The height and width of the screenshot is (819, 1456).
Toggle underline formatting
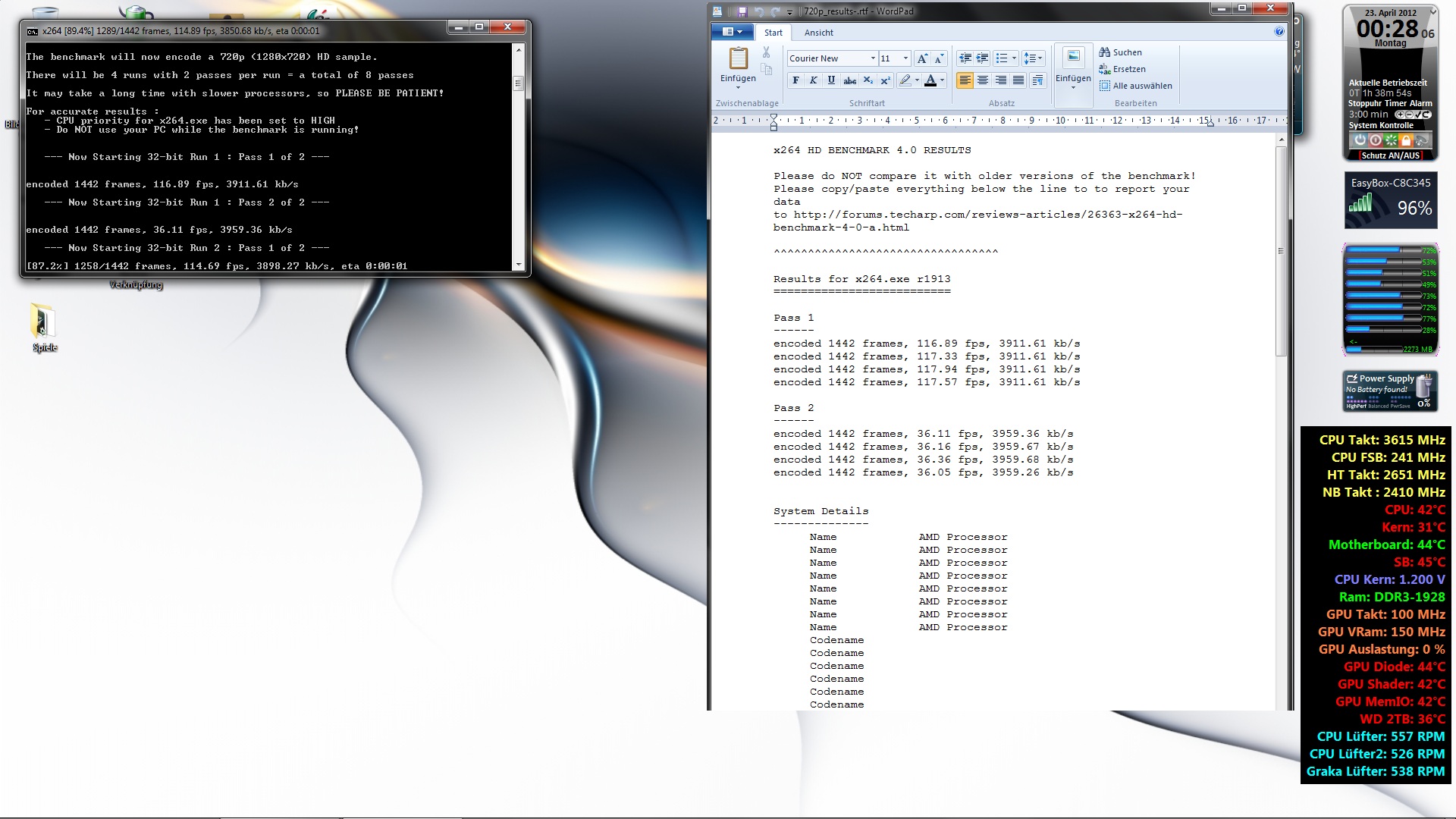(x=831, y=80)
